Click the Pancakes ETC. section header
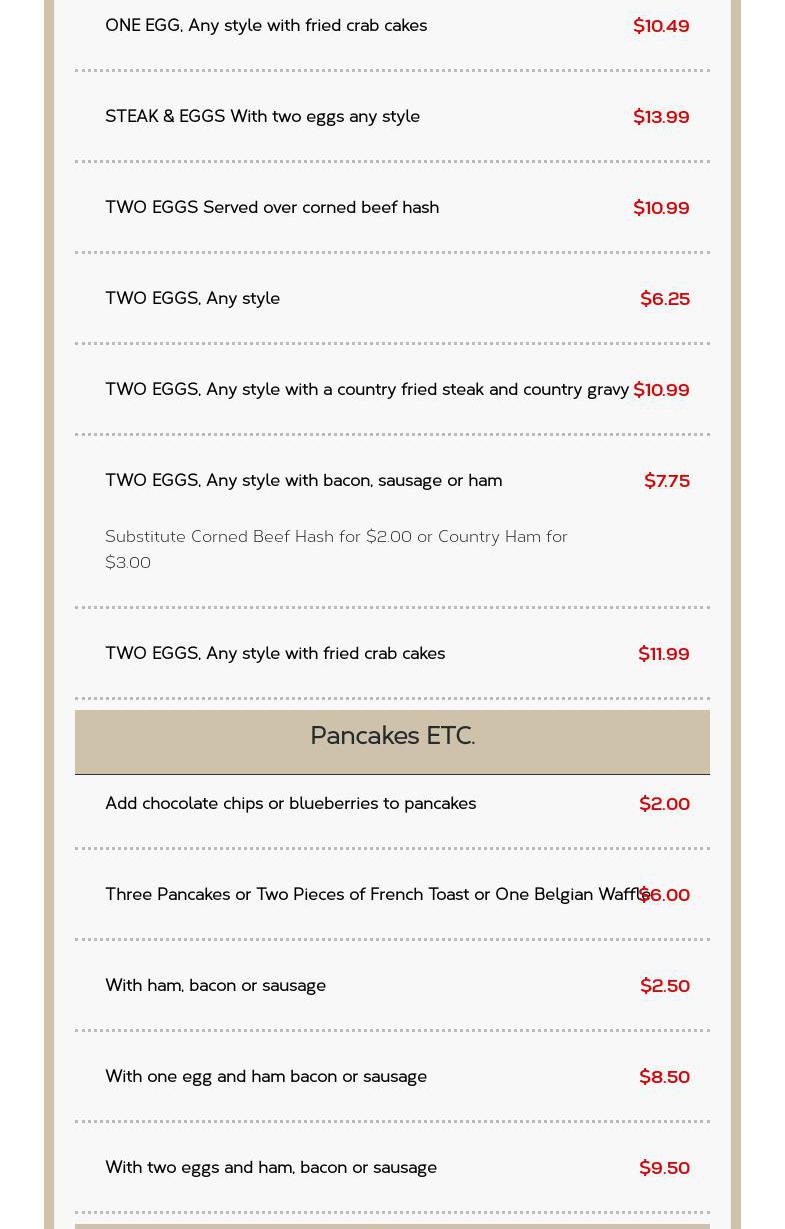Viewport: 785px width, 1229px height. point(392,736)
